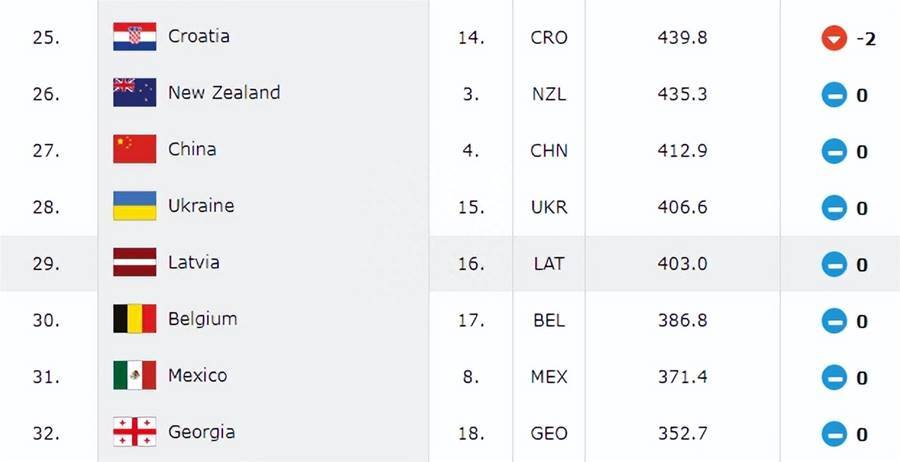
Task: Click the Georgia country name
Action: (x=201, y=432)
